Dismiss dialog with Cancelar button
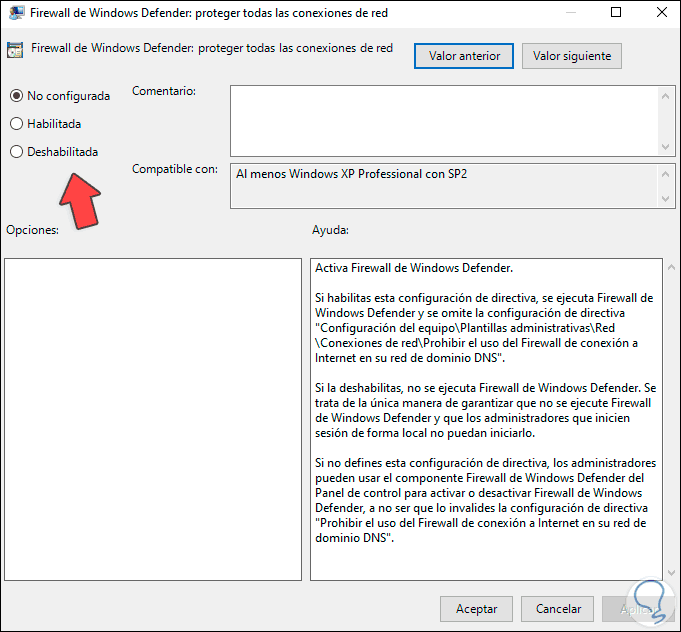The width and height of the screenshot is (681, 632). (x=558, y=609)
